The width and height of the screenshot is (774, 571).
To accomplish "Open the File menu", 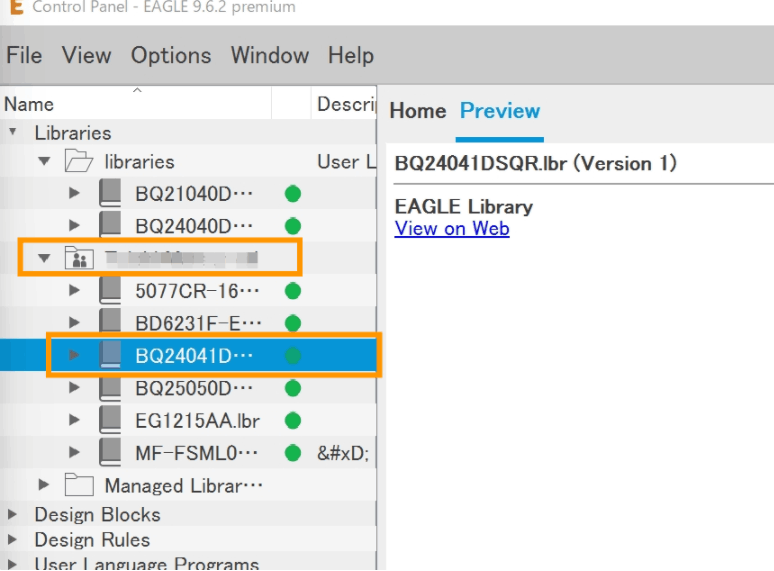I will [x=24, y=55].
